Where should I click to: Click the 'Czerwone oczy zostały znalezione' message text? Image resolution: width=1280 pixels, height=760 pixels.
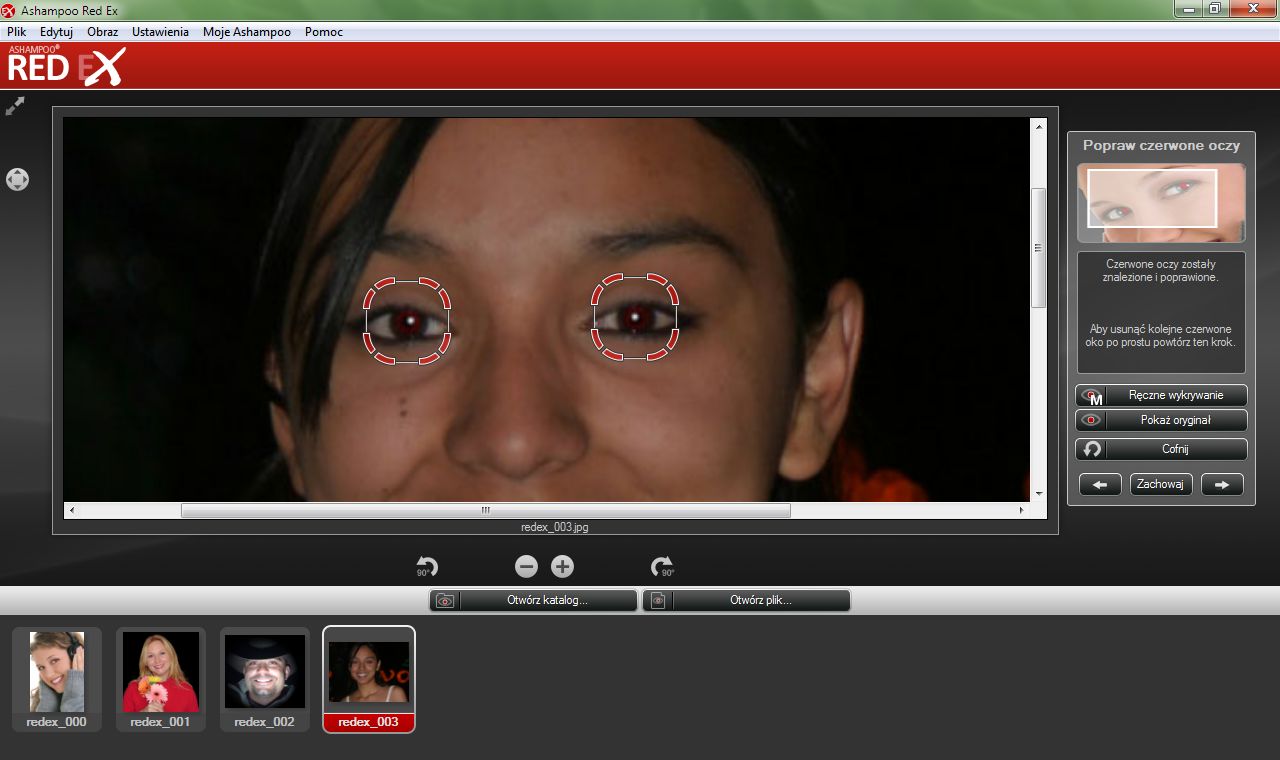pos(1161,270)
